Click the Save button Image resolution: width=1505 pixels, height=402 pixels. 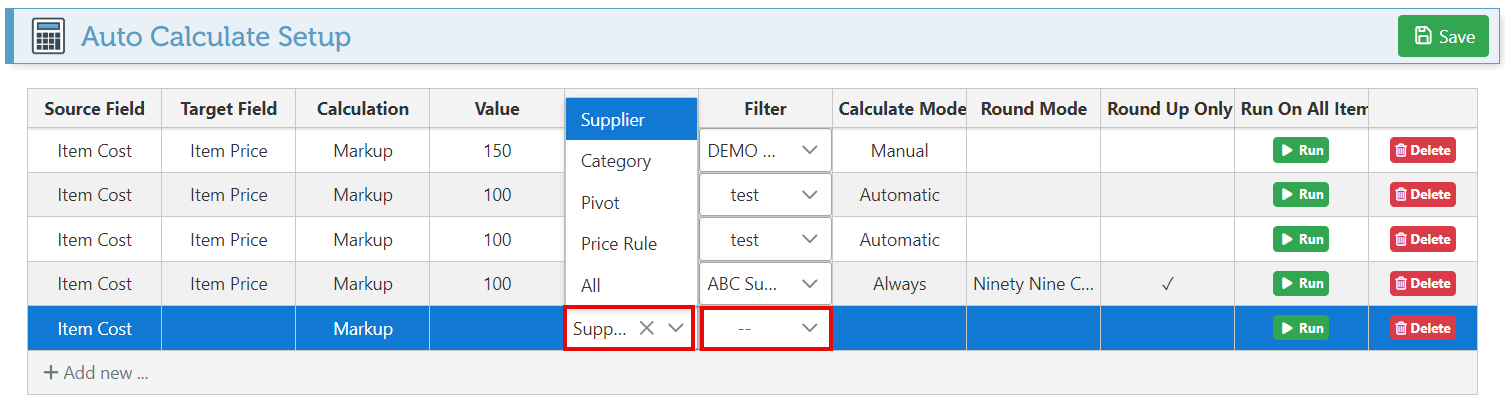[1444, 37]
